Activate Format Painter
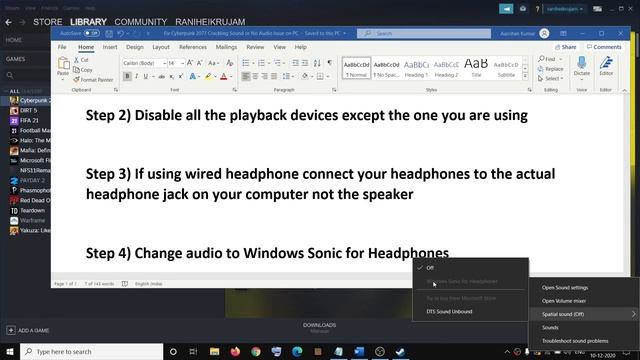 pos(93,80)
